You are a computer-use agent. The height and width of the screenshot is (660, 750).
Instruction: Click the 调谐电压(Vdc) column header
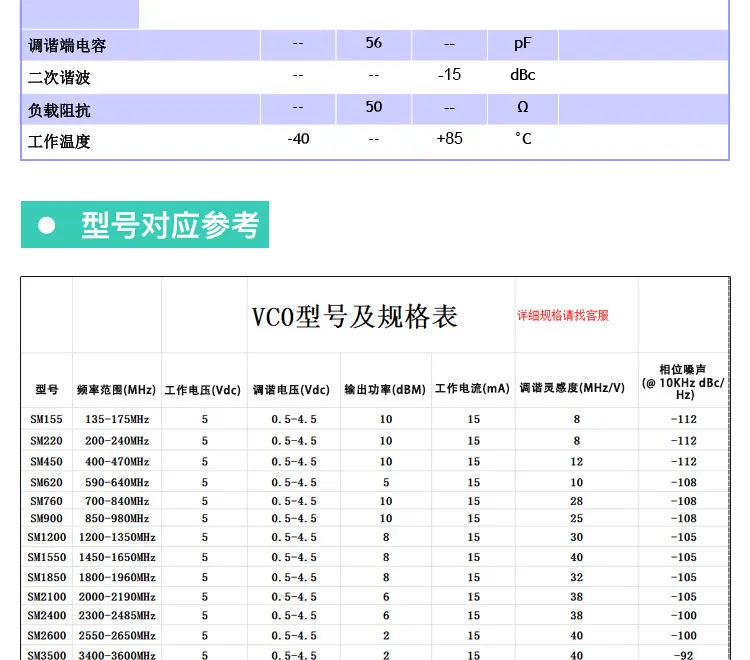click(x=291, y=390)
